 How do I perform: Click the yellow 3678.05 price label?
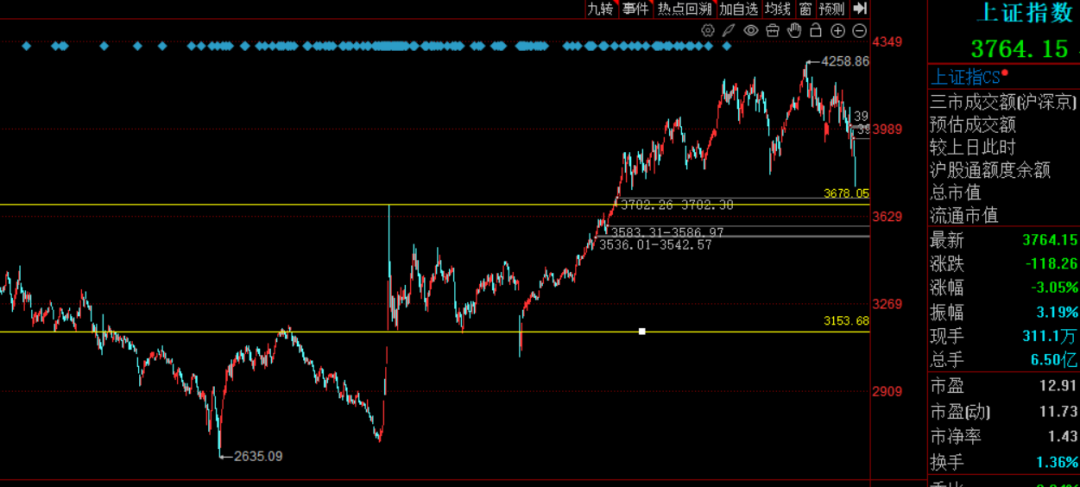click(847, 194)
